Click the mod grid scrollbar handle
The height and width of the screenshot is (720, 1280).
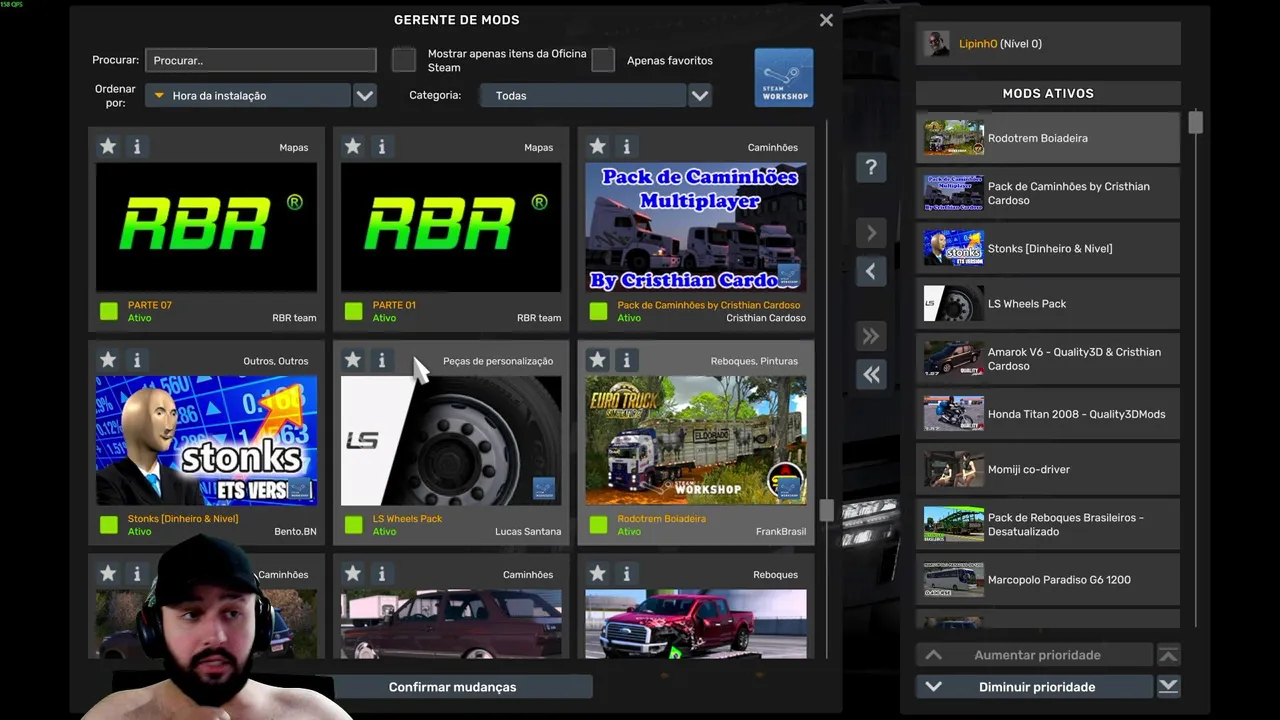(826, 510)
